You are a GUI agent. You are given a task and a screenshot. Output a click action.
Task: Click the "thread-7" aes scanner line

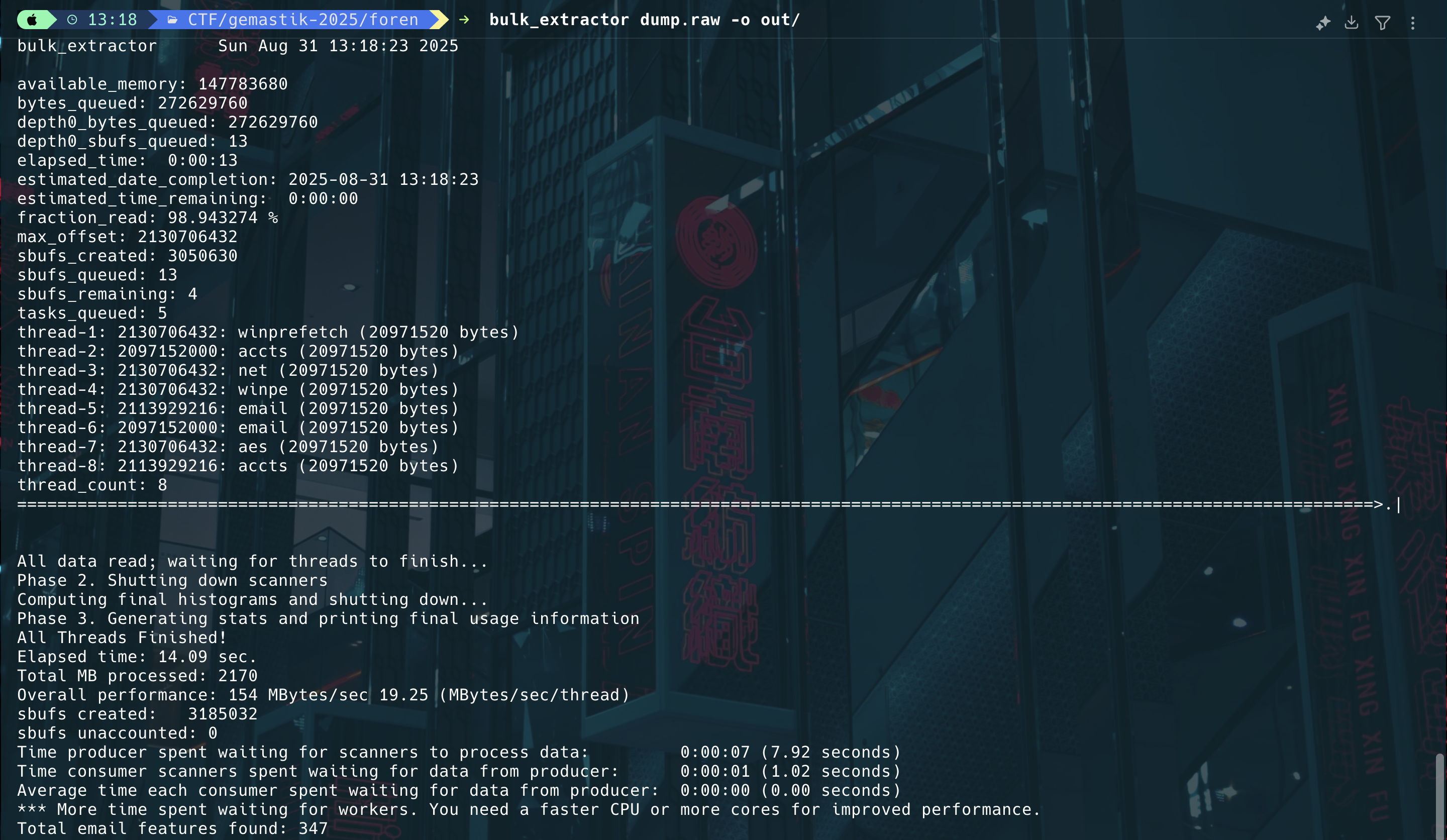[x=228, y=447]
